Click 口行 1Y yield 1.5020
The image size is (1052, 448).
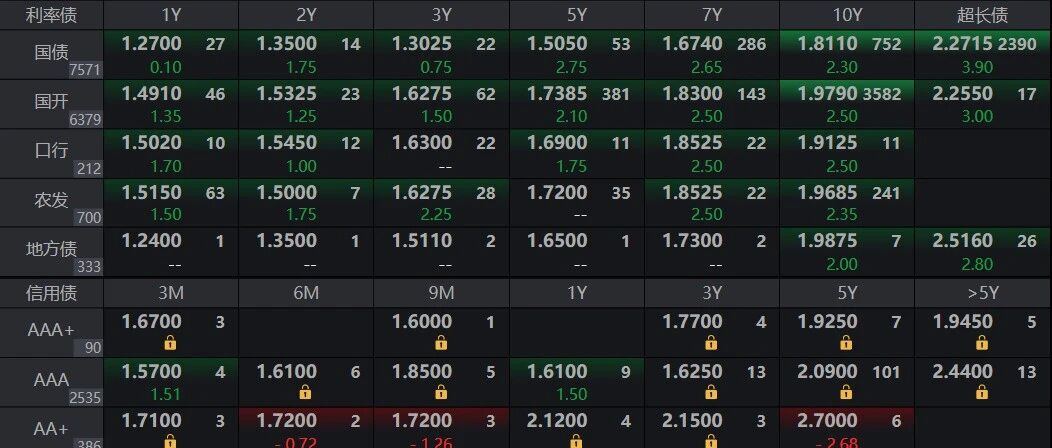pyautogui.click(x=152, y=143)
